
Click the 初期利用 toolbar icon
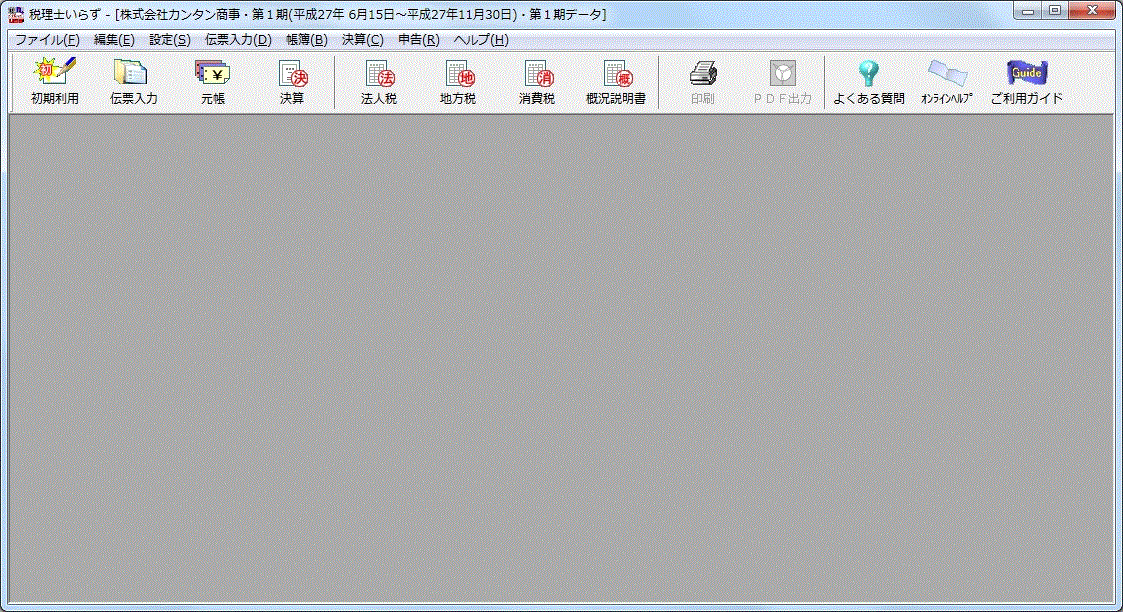pos(54,82)
